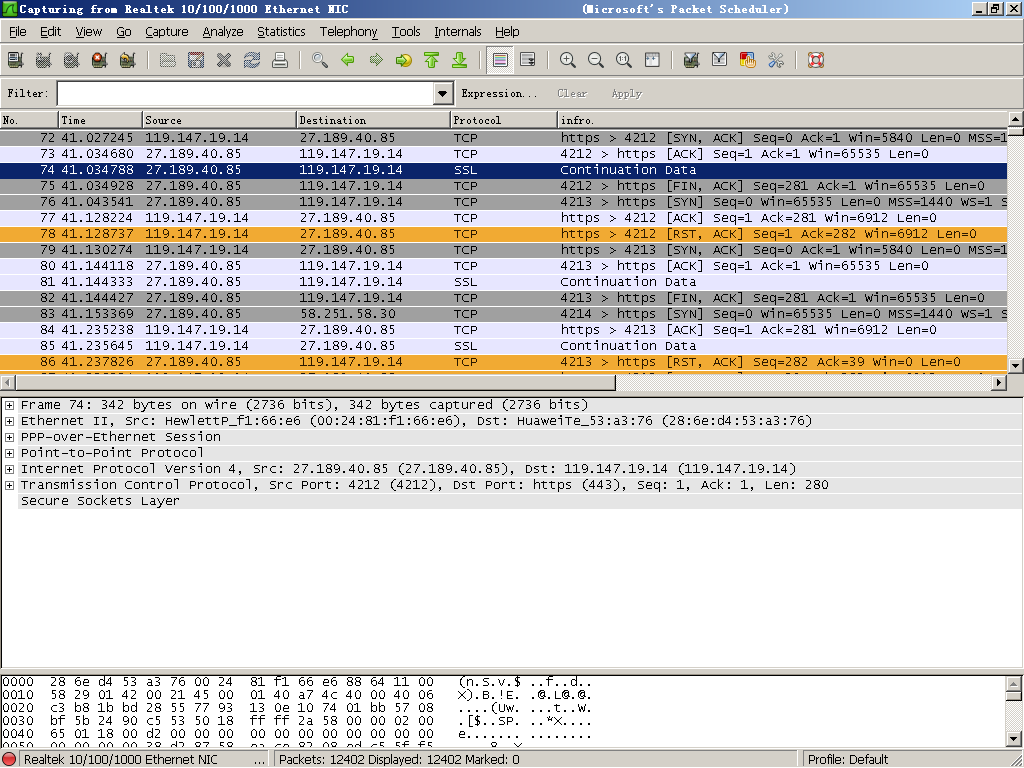Expand Point-to-Point Protocol node

[9, 453]
